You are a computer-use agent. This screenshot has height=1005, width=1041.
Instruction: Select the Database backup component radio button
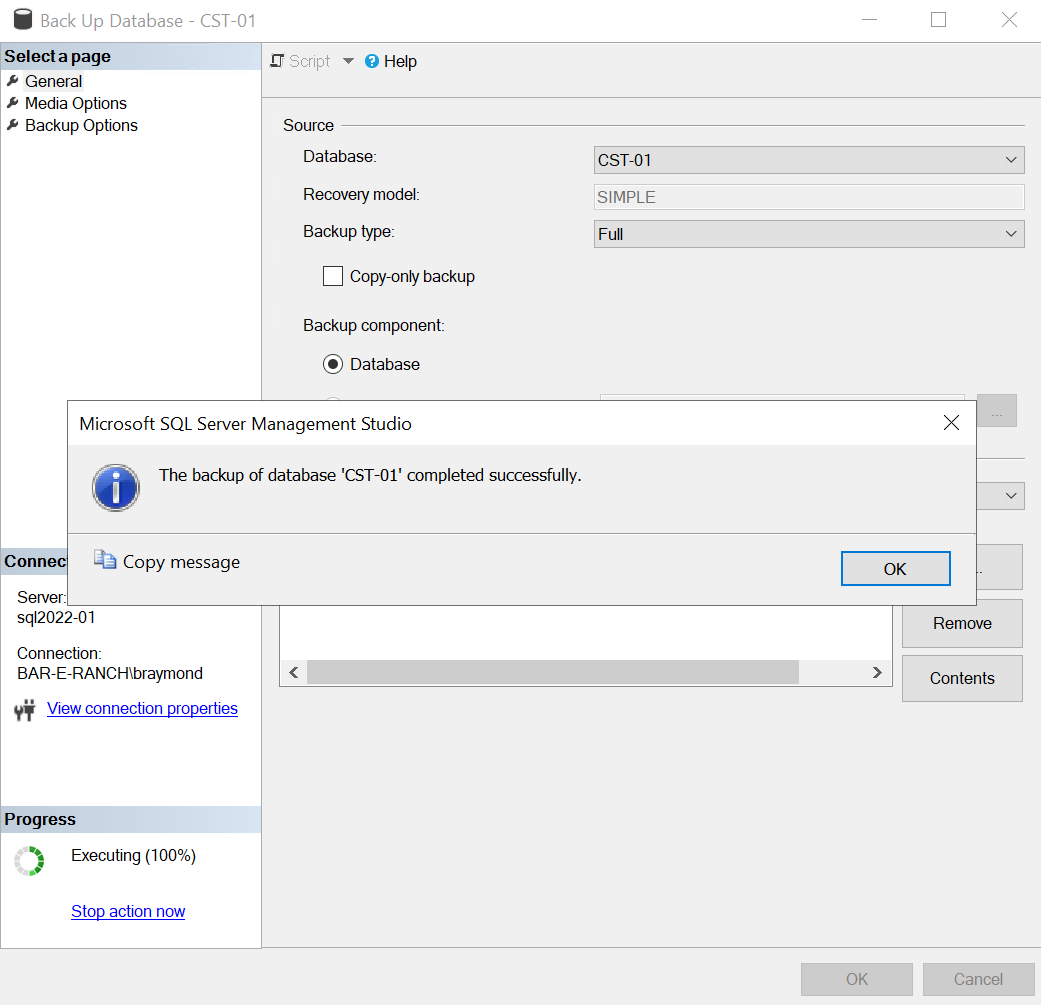(333, 364)
